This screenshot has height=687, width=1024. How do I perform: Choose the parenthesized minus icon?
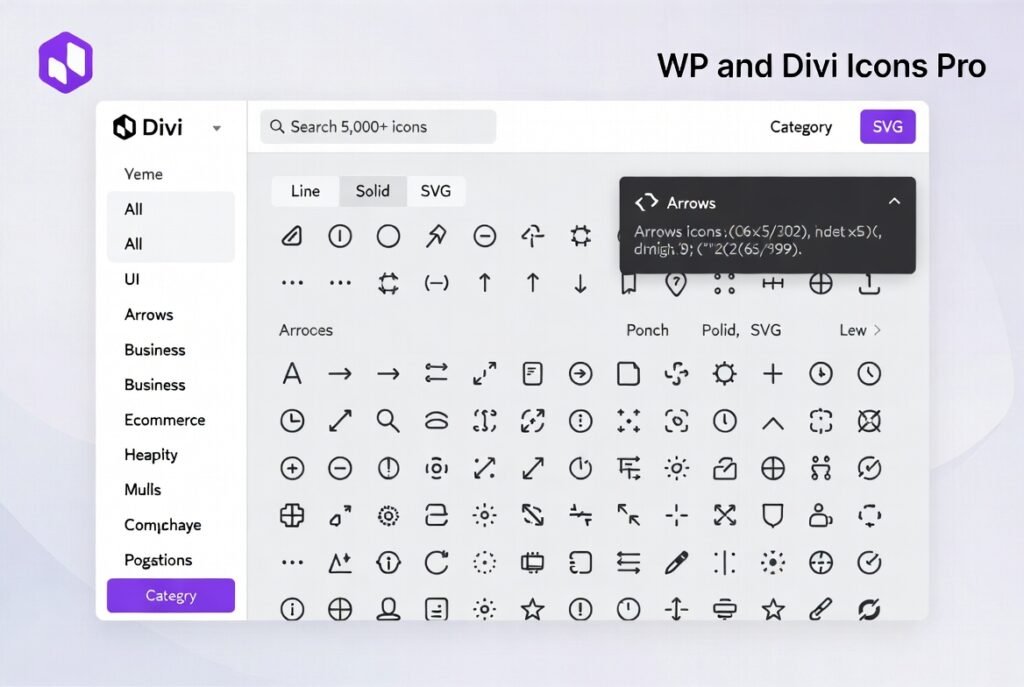pyautogui.click(x=436, y=283)
